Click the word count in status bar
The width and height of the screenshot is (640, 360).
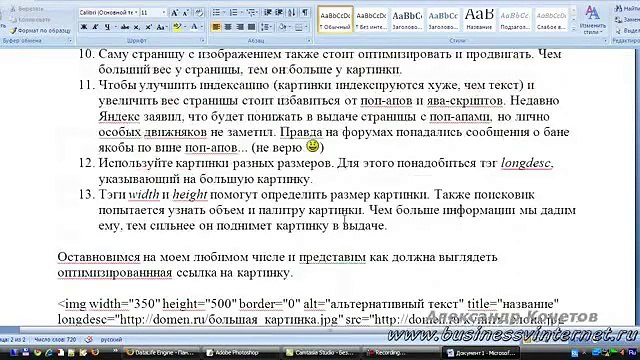point(55,340)
